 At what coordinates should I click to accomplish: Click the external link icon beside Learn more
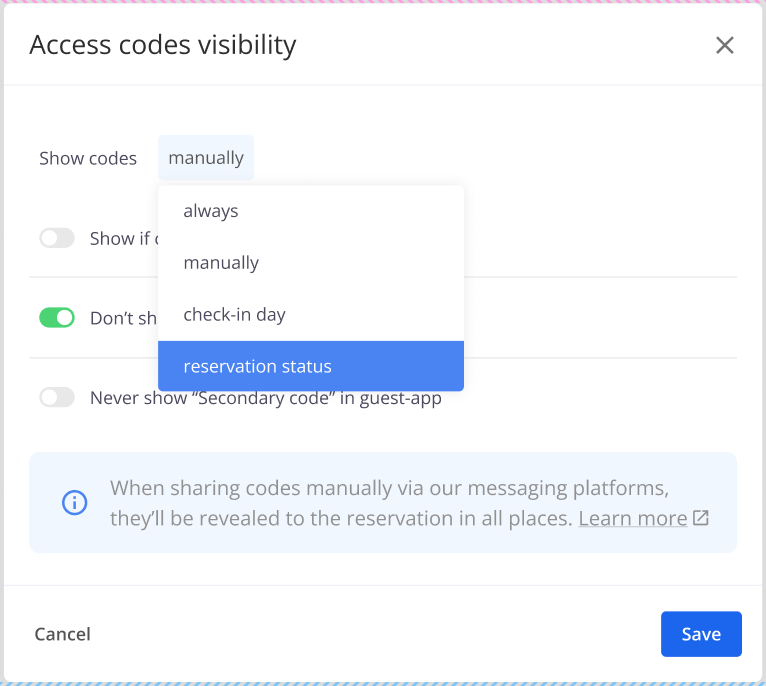pos(701,518)
